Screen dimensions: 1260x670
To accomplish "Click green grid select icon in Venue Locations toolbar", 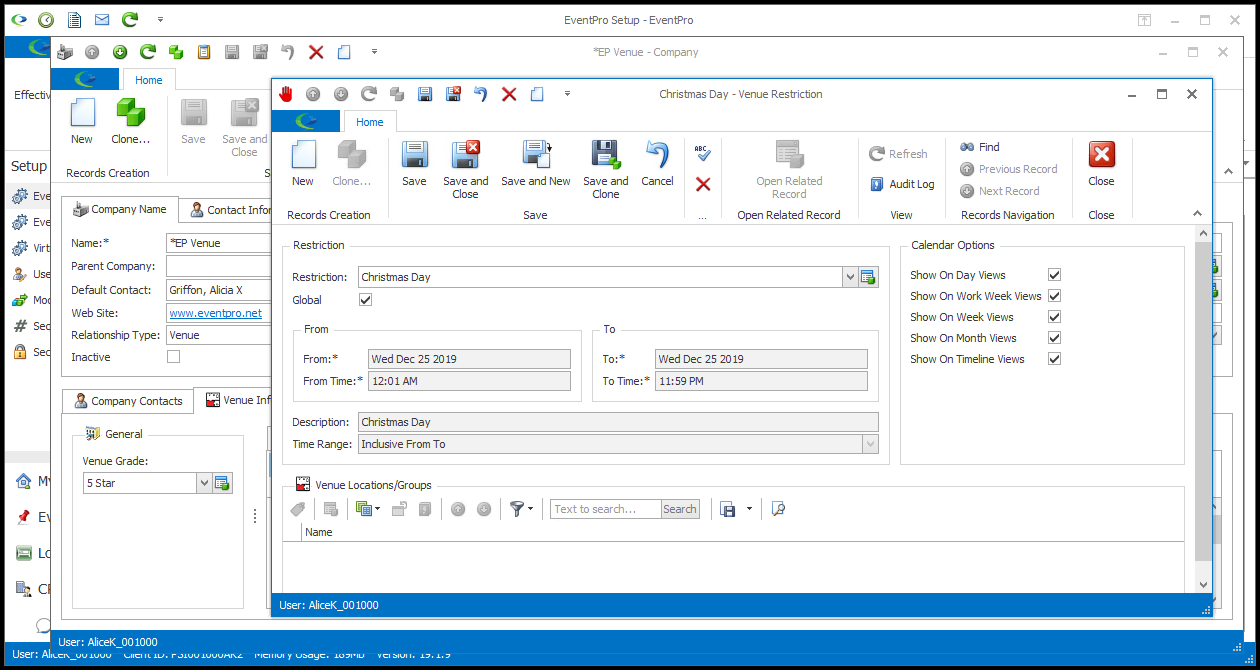I will 367,509.
